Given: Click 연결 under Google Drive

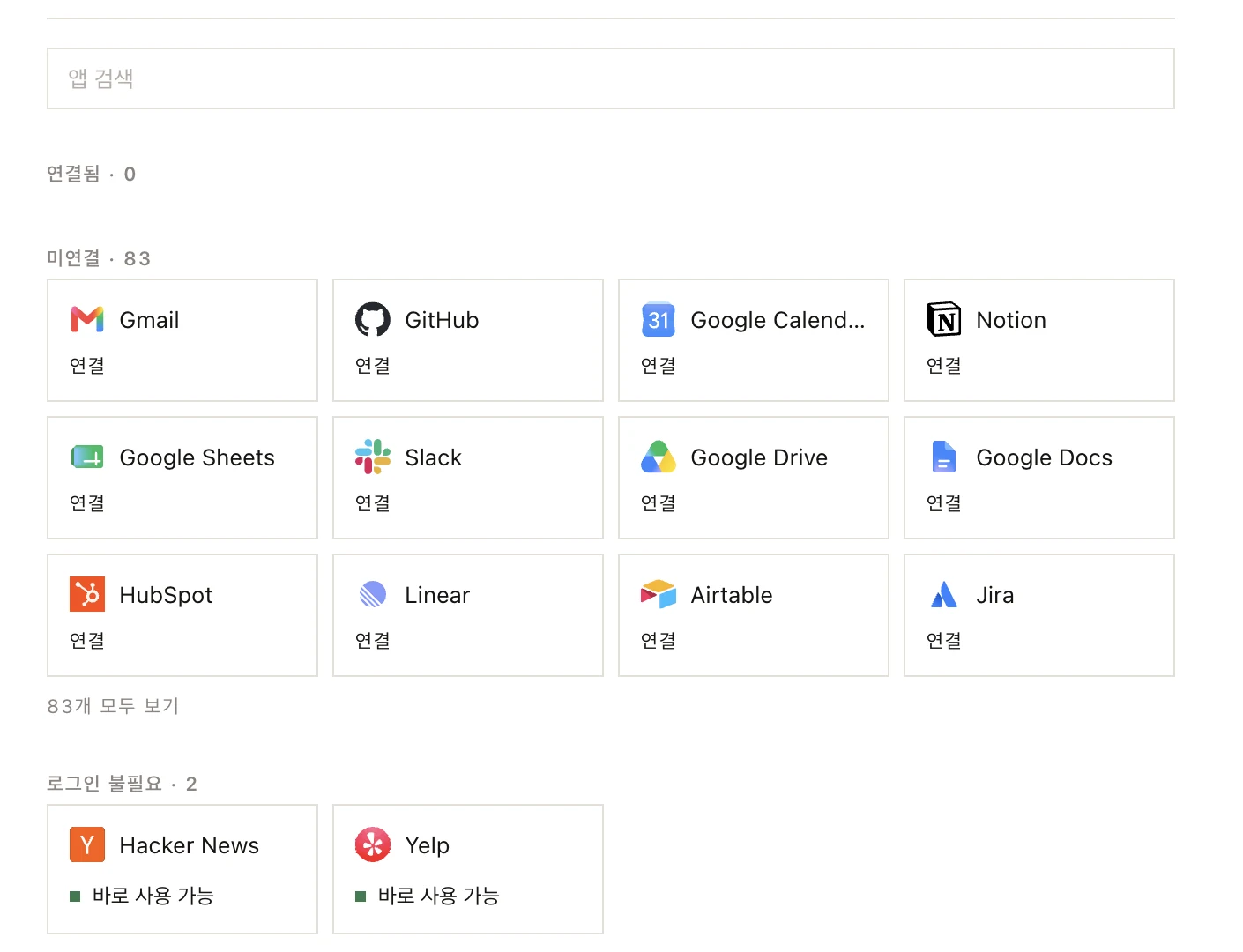Looking at the screenshot, I should pyautogui.click(x=659, y=503).
